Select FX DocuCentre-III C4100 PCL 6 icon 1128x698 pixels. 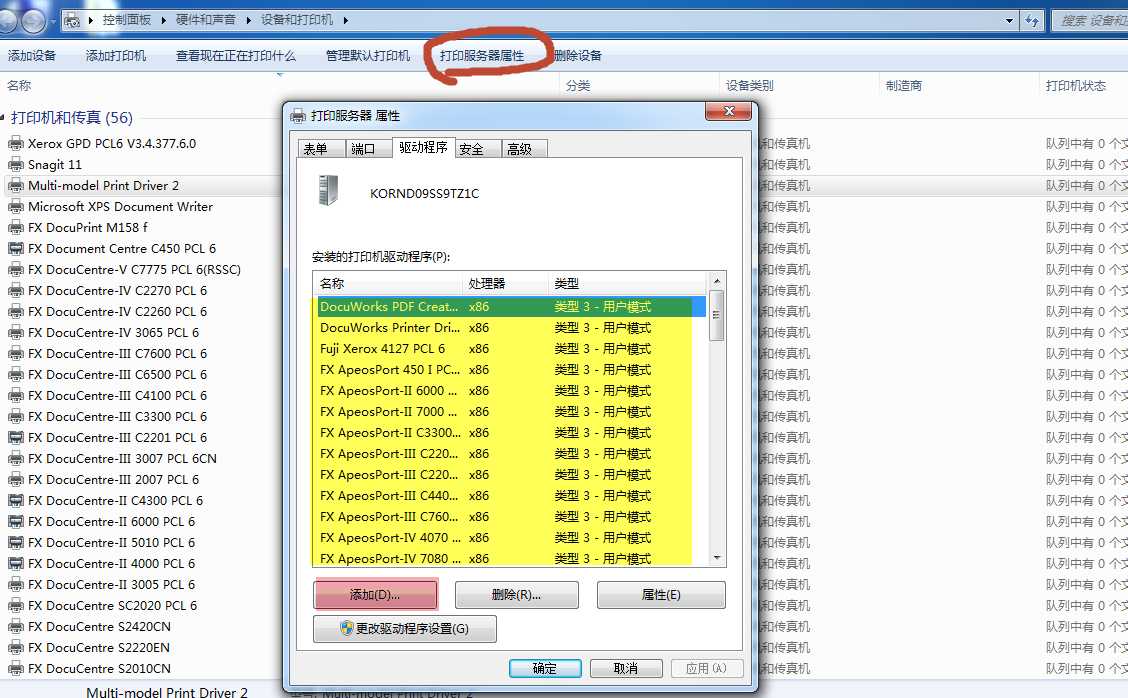[15, 395]
